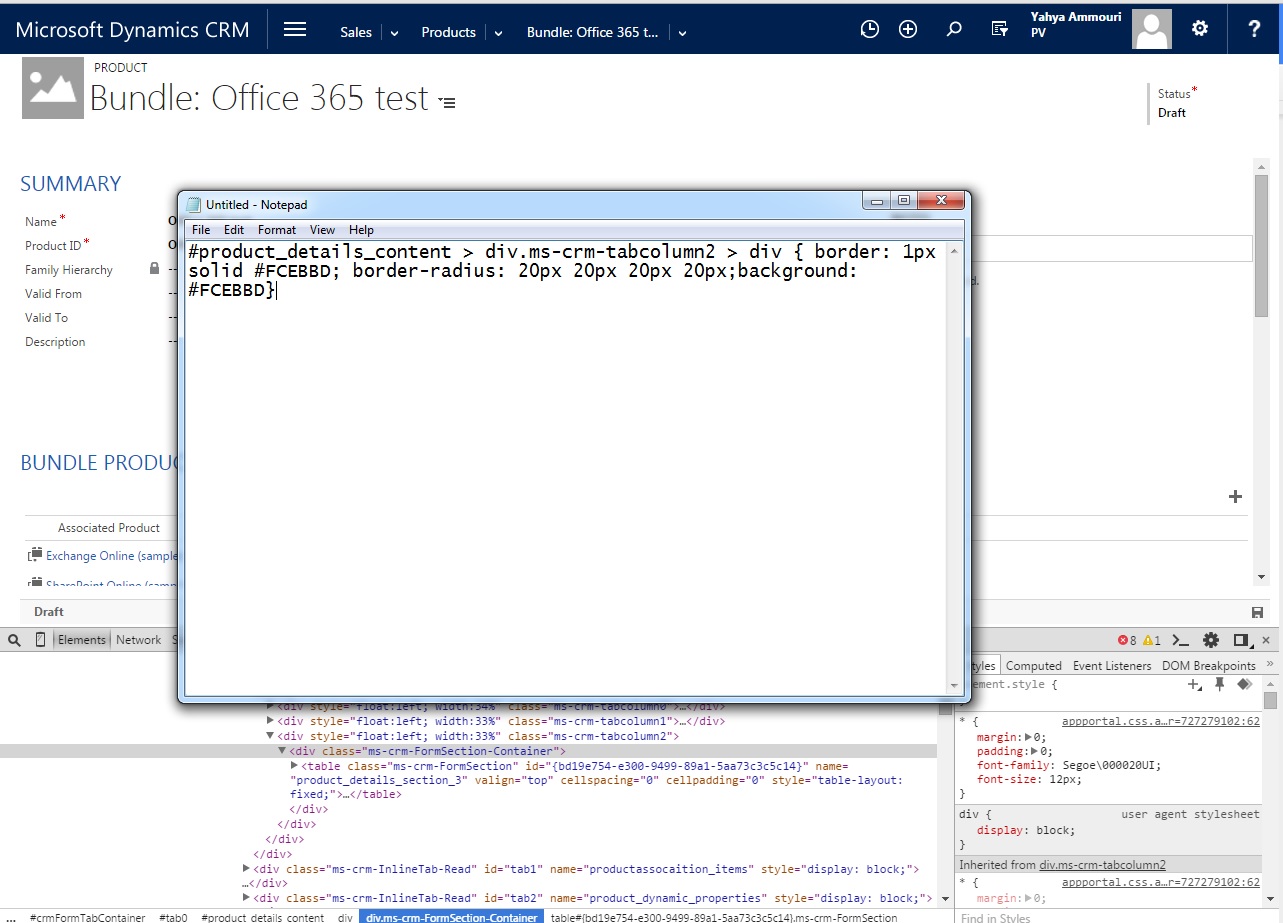Click the Associated Product column header
1283x923 pixels.
(109, 528)
